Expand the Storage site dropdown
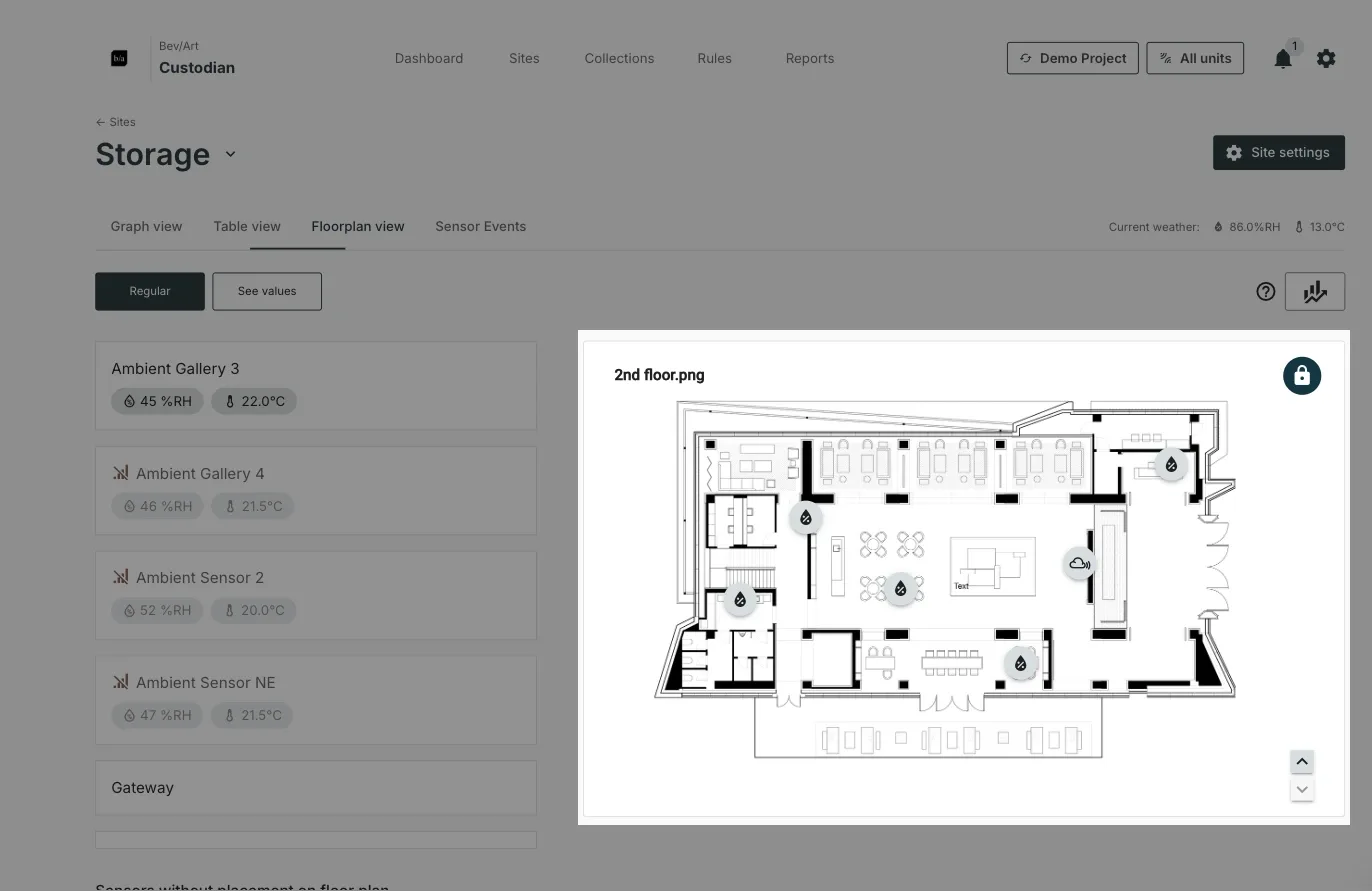 click(x=230, y=154)
